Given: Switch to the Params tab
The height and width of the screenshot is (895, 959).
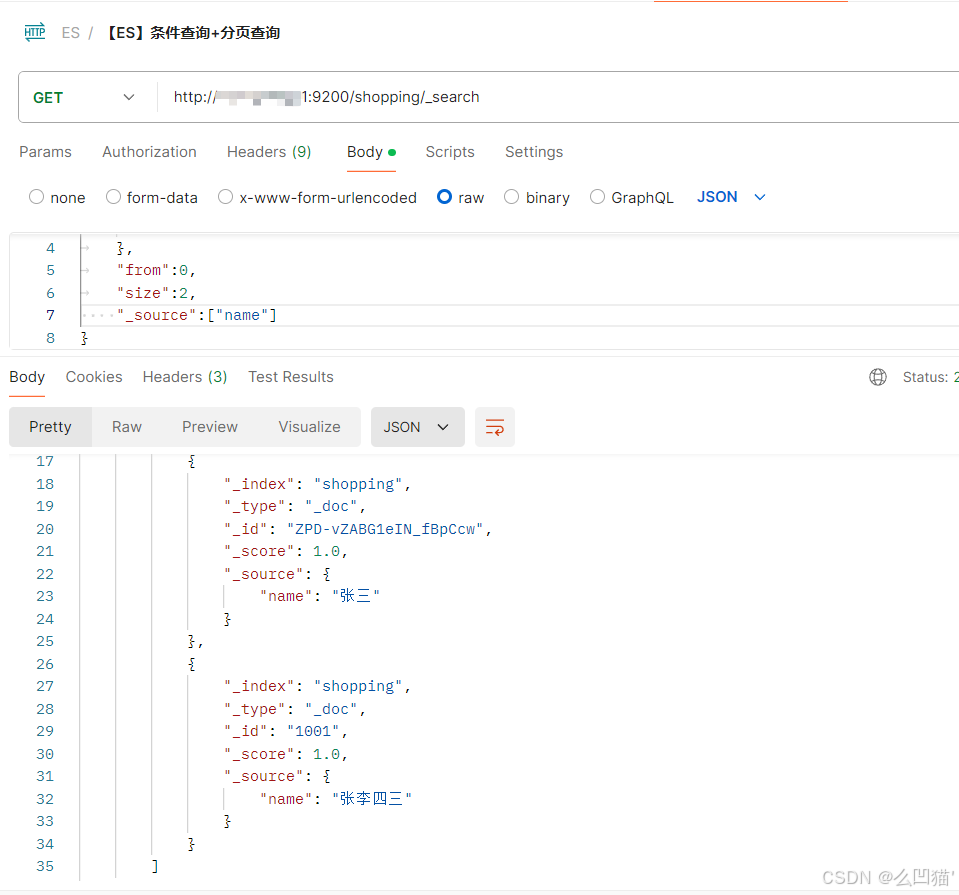Looking at the screenshot, I should point(45,152).
